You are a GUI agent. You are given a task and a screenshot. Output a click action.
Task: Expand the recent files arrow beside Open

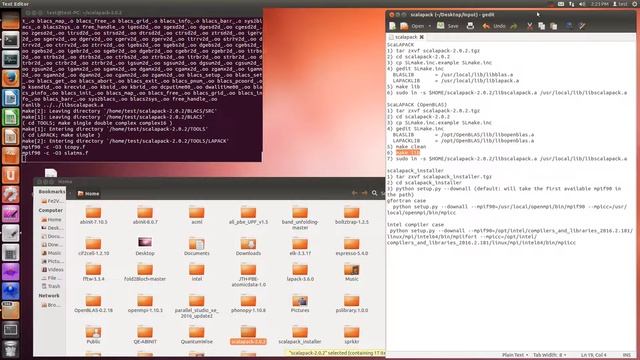[x=429, y=26]
